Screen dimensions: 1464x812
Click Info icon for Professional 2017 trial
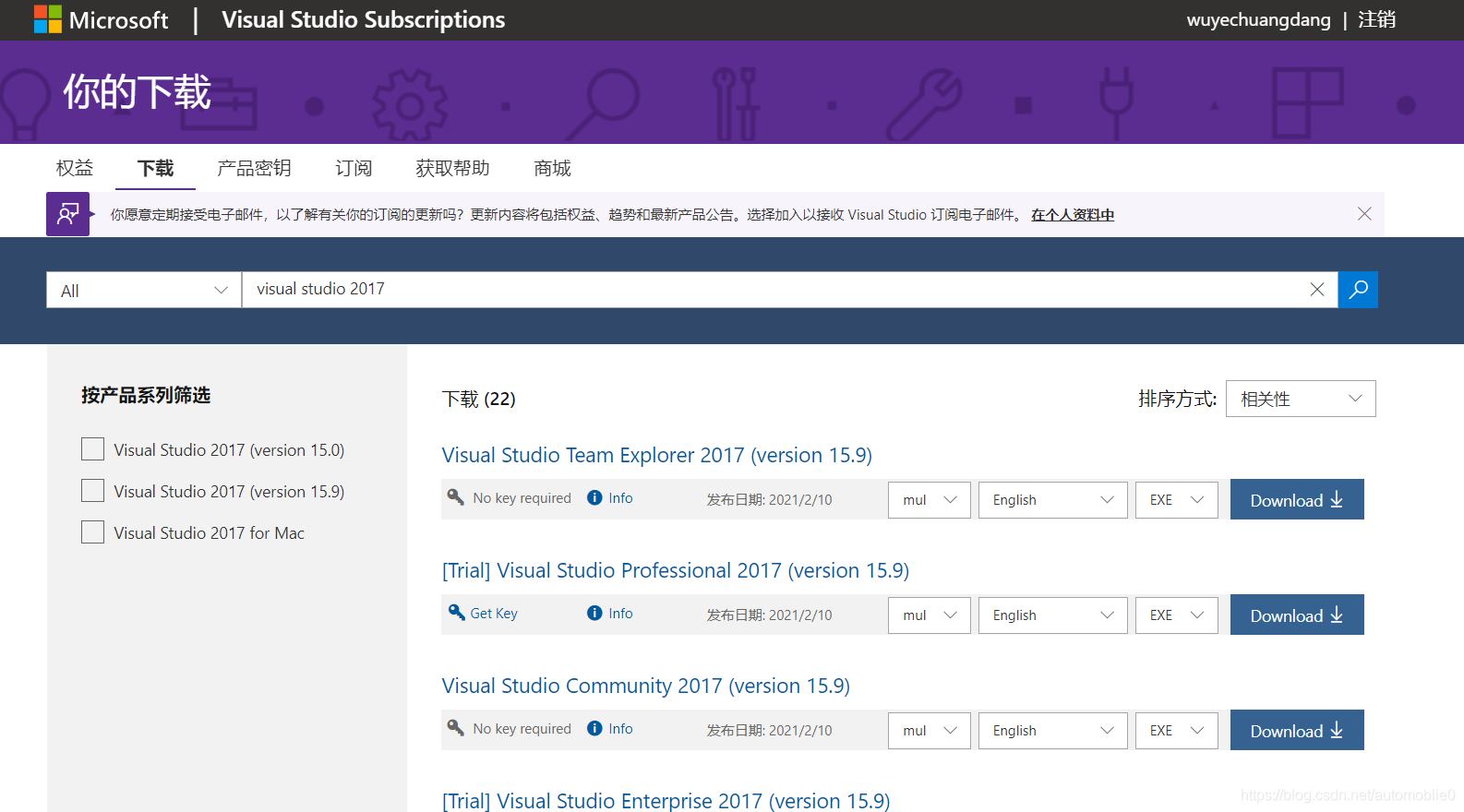[x=594, y=614]
